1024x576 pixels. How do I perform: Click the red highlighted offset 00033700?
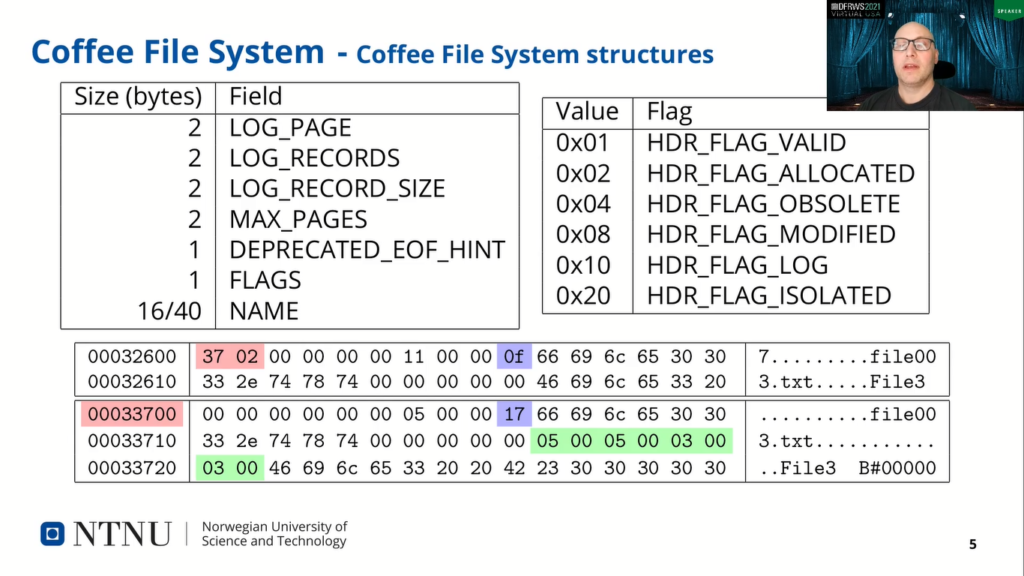[132, 414]
